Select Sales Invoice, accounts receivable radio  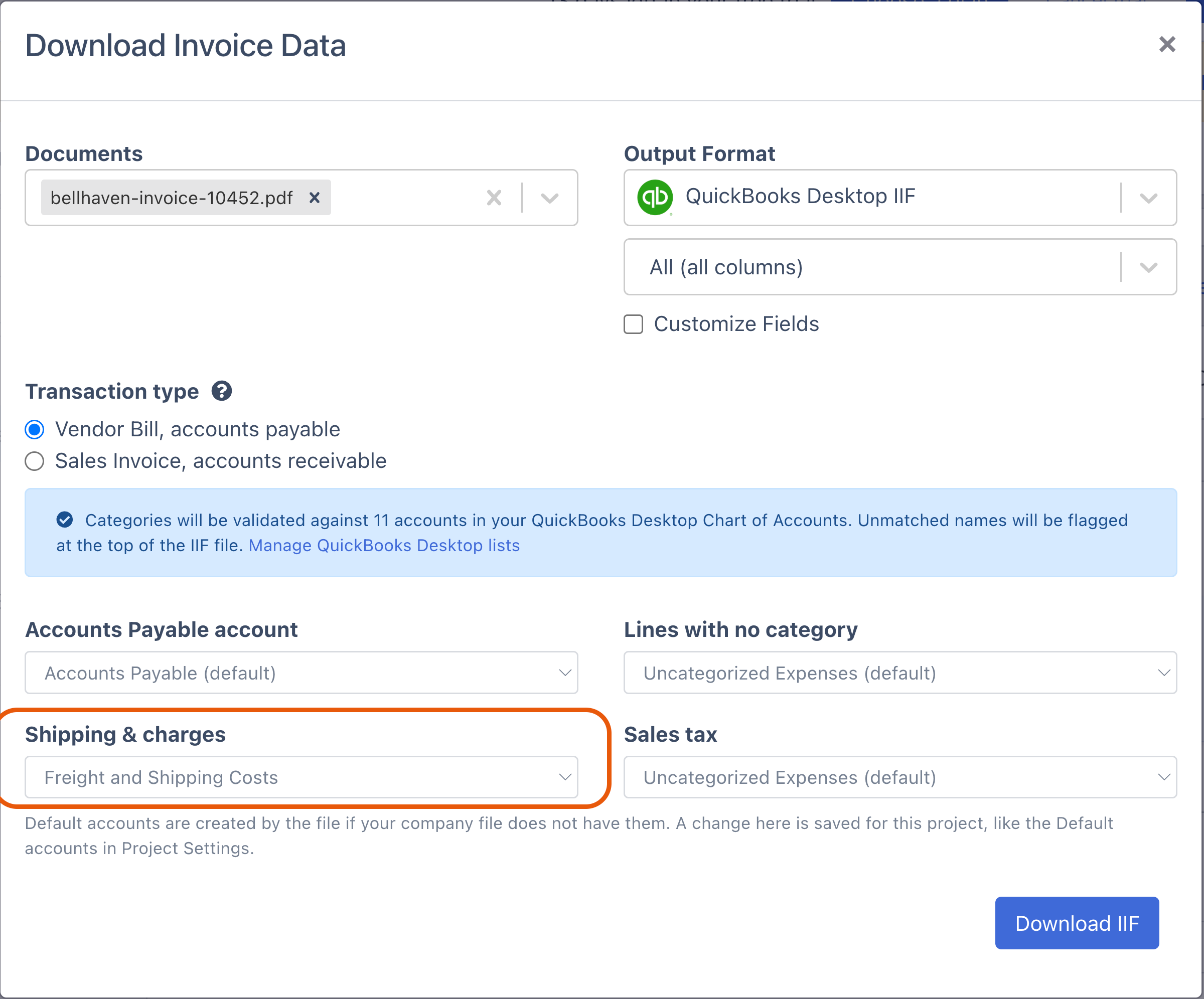pyautogui.click(x=35, y=461)
